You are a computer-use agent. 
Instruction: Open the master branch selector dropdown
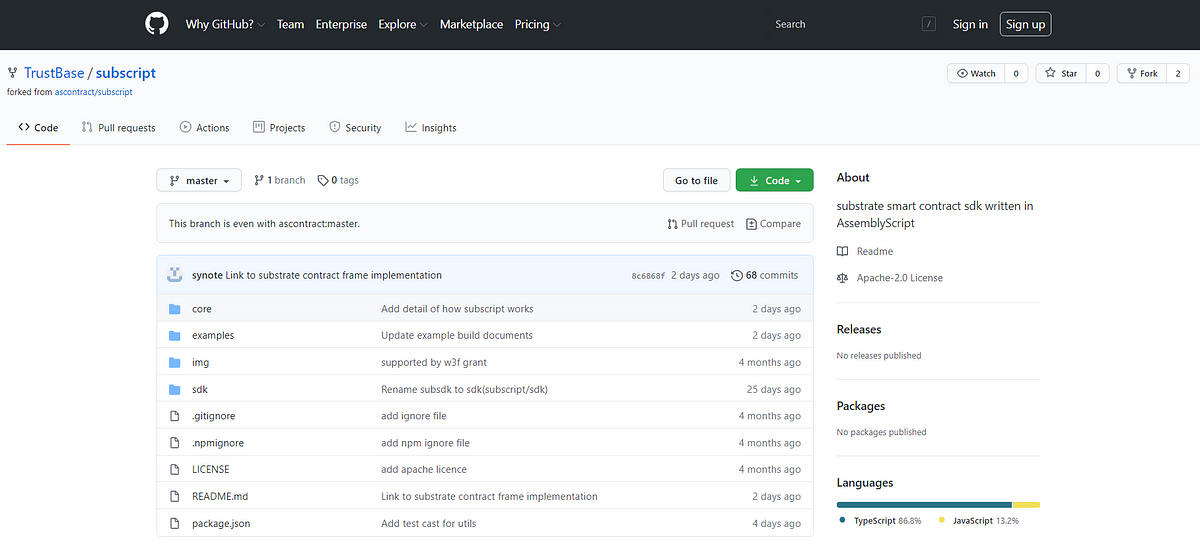coord(199,181)
